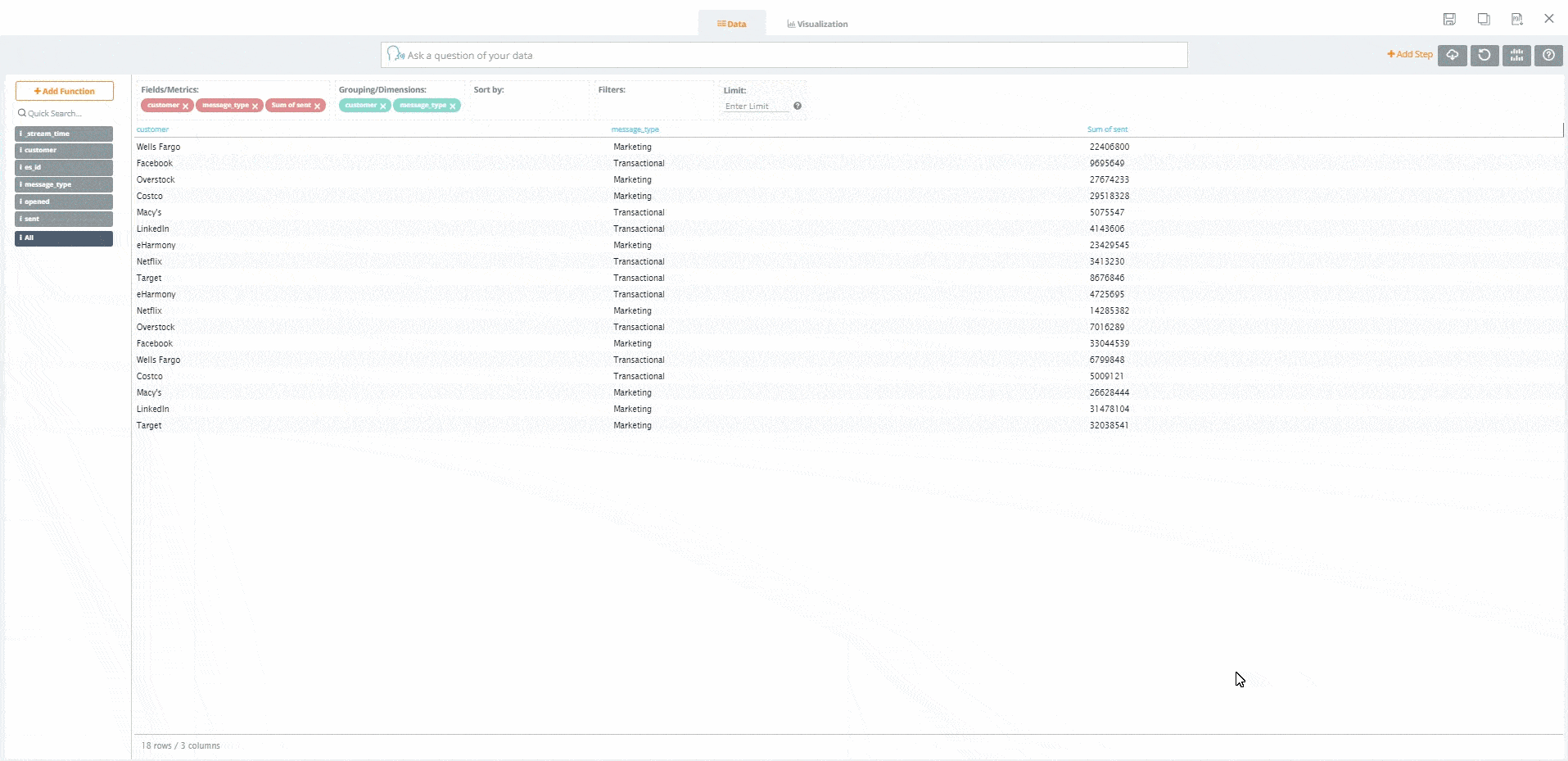Click Macy's in the Transactional row
Screen dimensions: 1568x761
point(149,212)
